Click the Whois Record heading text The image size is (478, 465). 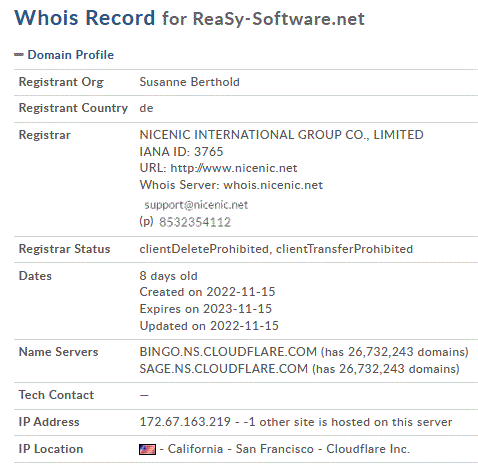[x=85, y=18]
